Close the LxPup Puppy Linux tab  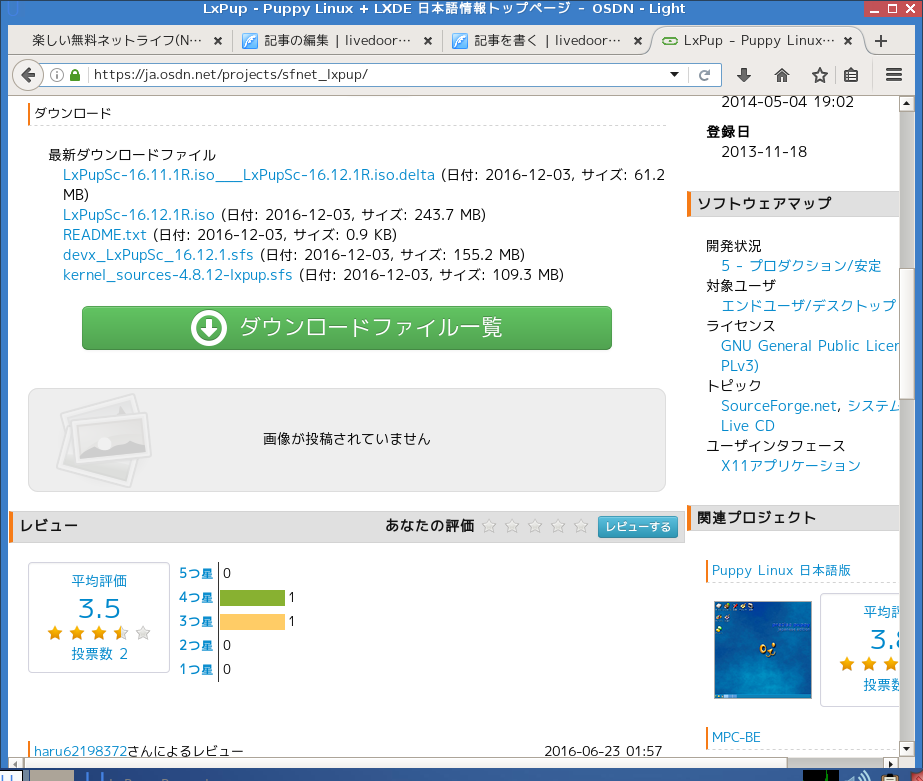[x=848, y=41]
